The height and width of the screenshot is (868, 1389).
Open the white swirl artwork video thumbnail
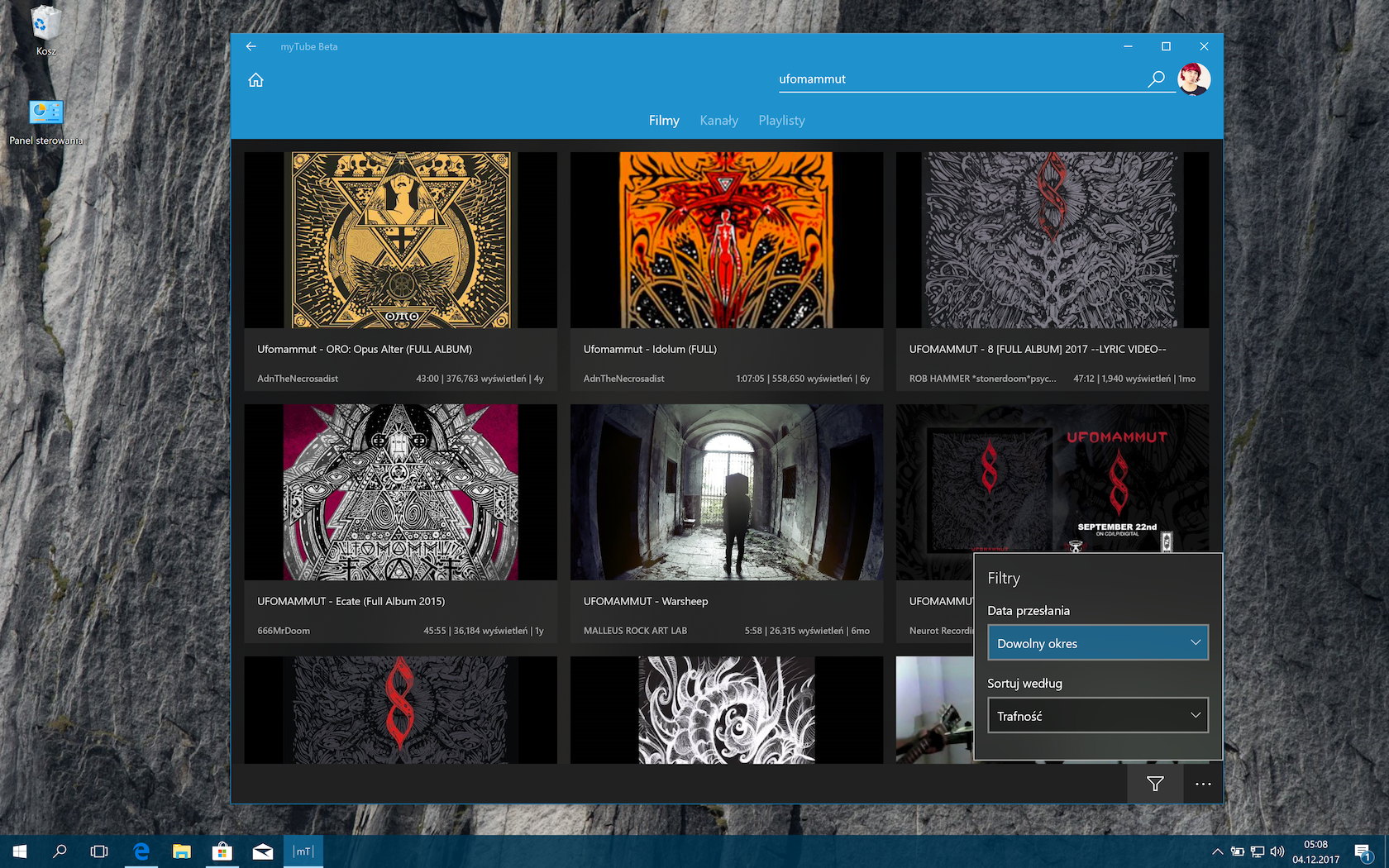727,710
